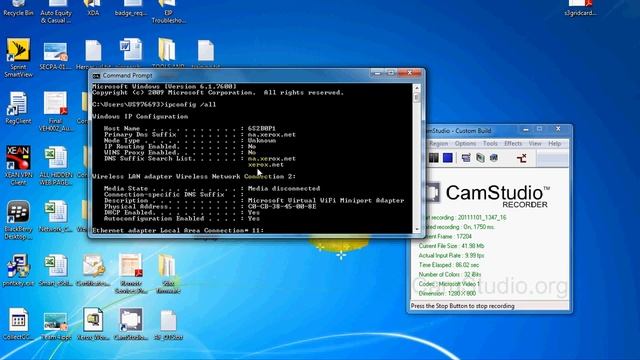Image resolution: width=640 pixels, height=360 pixels.
Task: Open the Help menu in CamStudio
Action: pyautogui.click(x=554, y=144)
